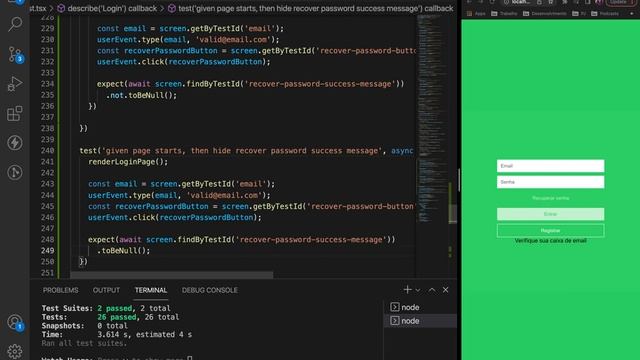The image size is (640, 360).
Task: Click 'Verifique sua caixa de email' message
Action: coord(550,240)
